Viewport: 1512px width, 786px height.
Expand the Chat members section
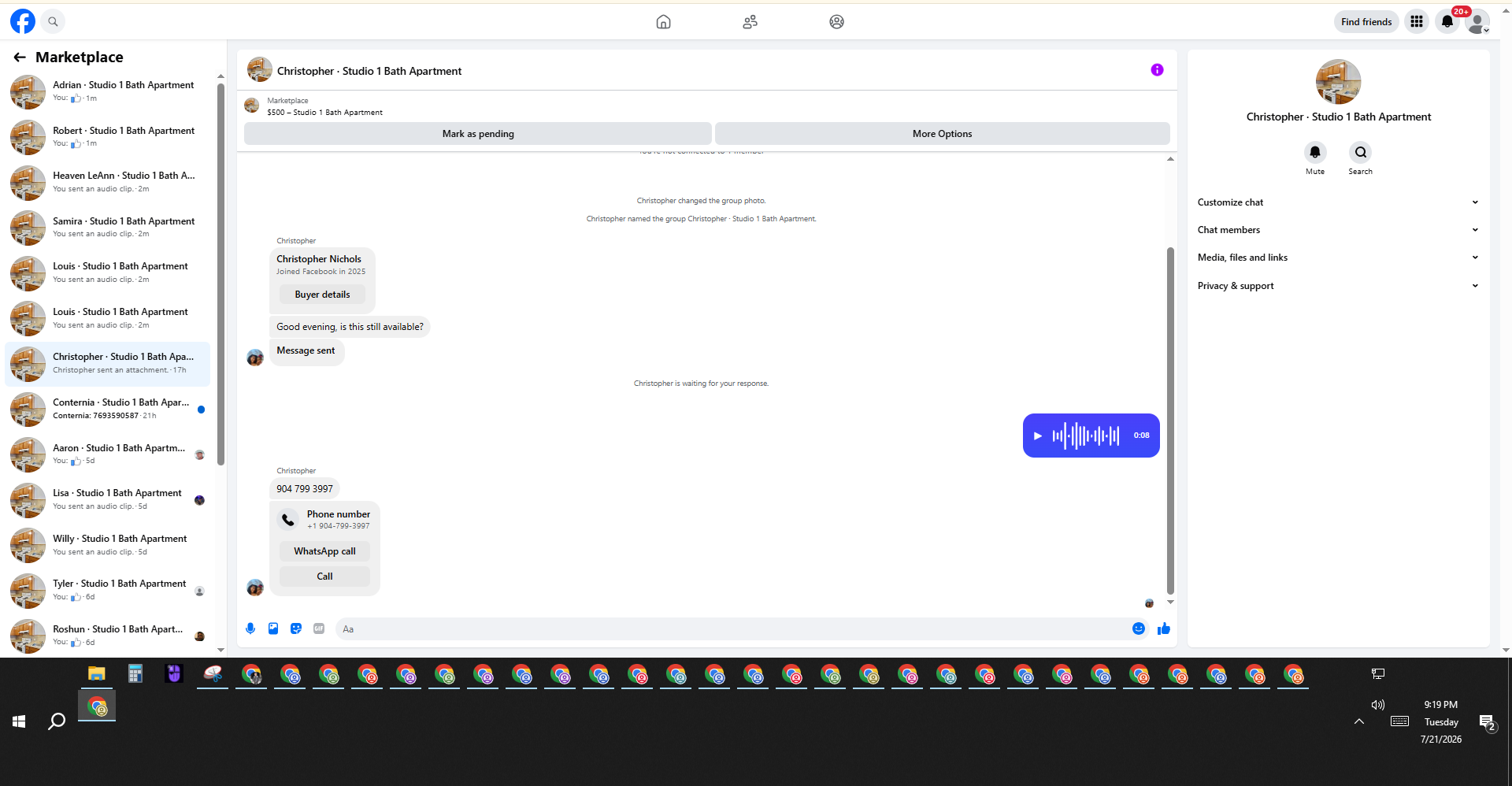(1338, 230)
